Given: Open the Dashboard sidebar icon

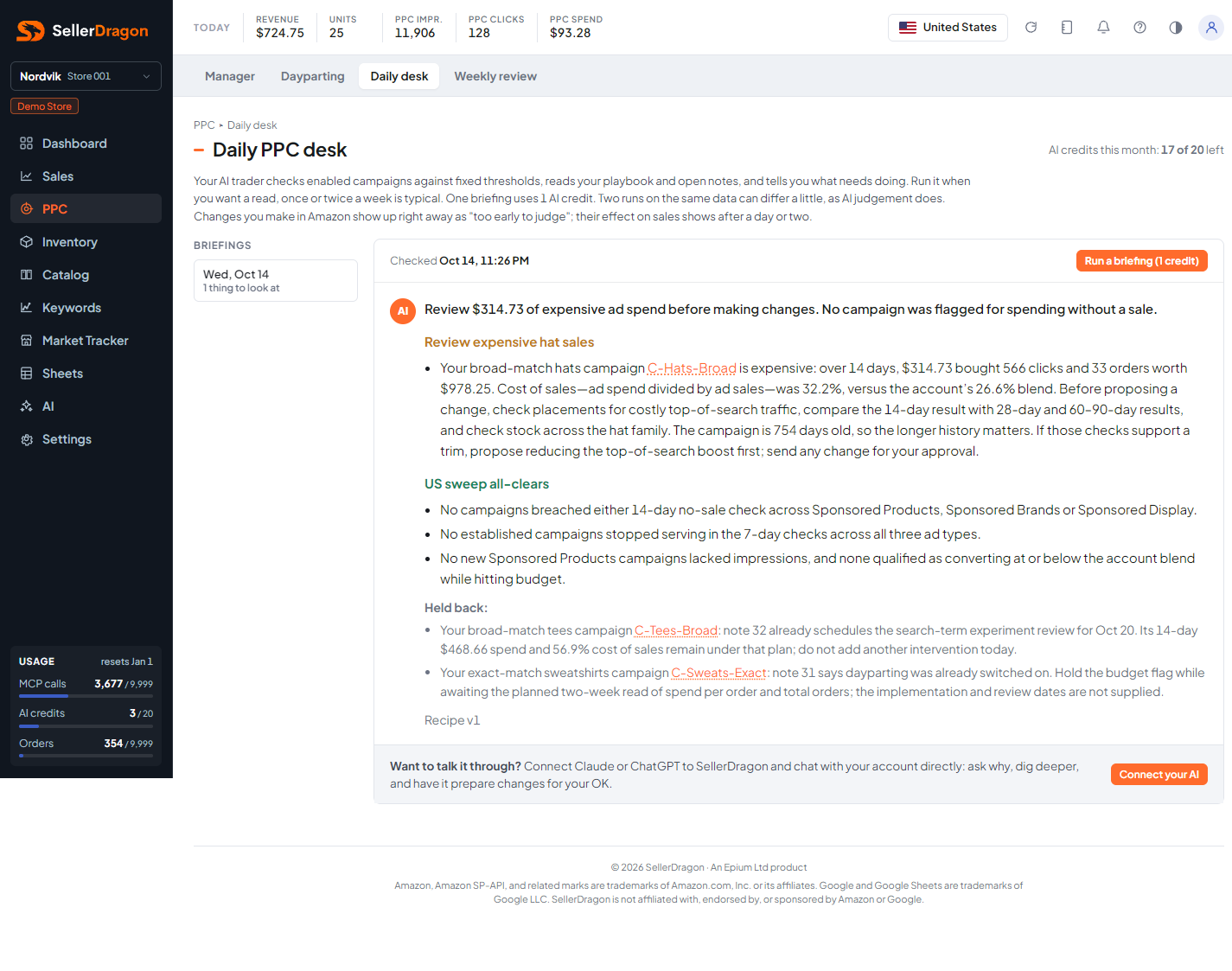Looking at the screenshot, I should [27, 144].
